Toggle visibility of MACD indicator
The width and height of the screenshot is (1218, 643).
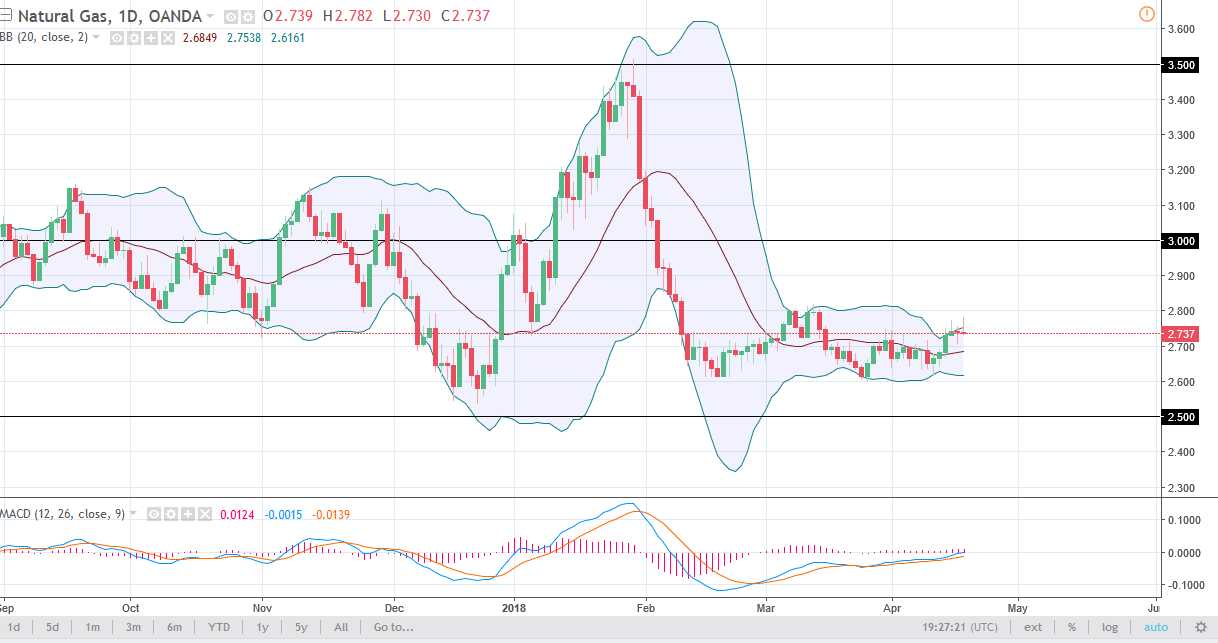tap(154, 514)
